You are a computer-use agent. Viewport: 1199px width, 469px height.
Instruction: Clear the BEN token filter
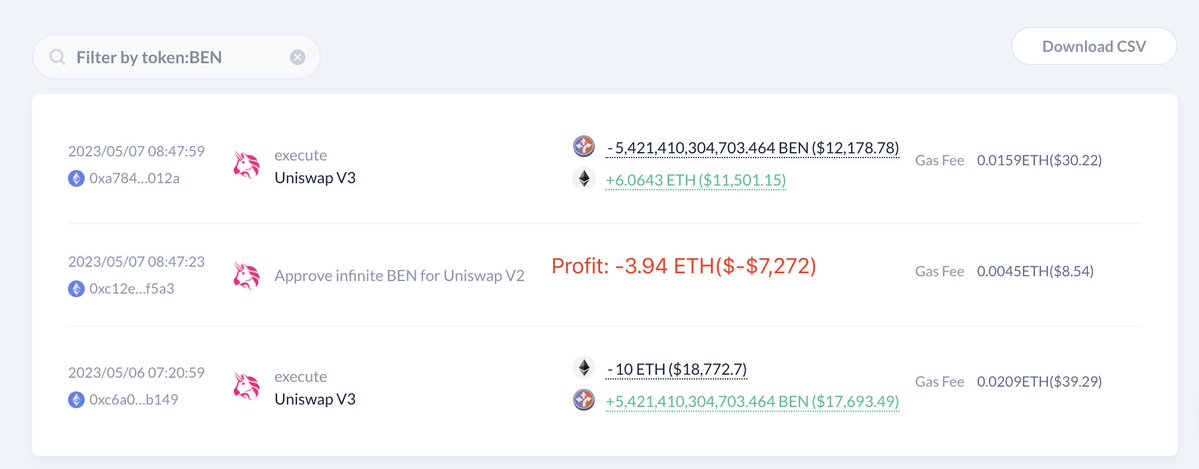pos(297,58)
